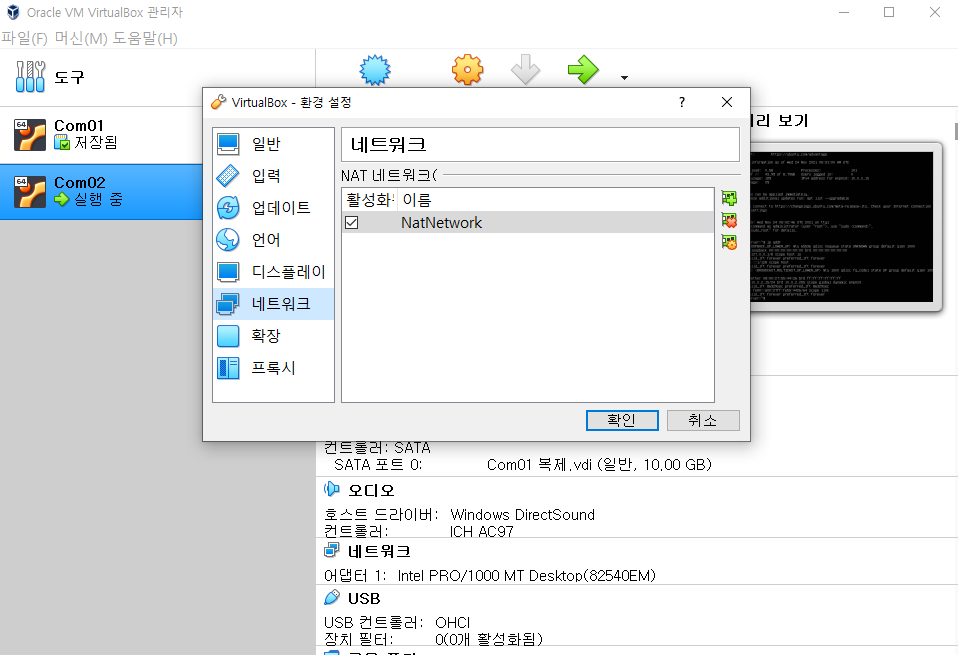Open the USB section header

[364, 598]
